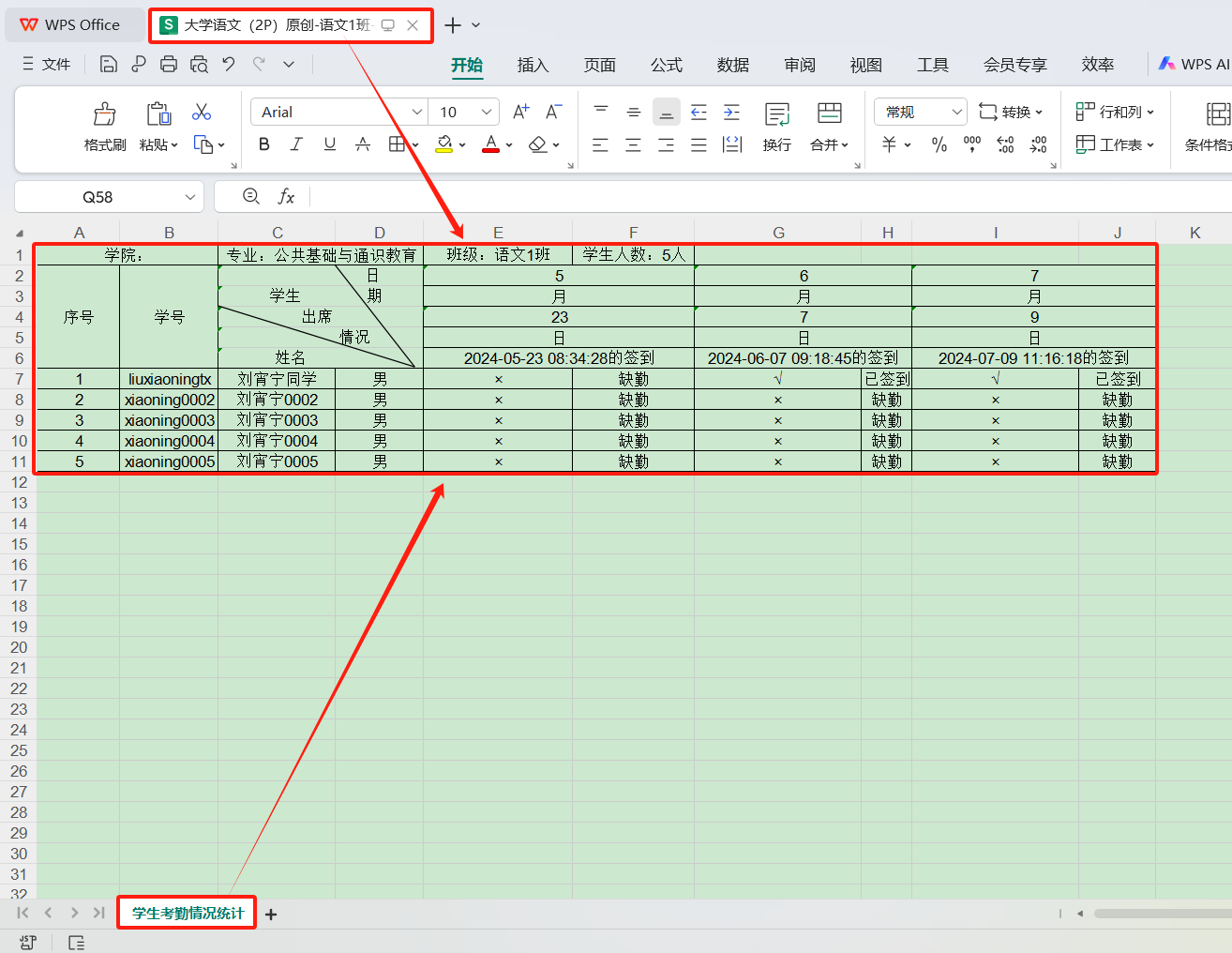Open the 数据 (Data) ribbon tab
The image size is (1232, 953).
click(x=732, y=65)
